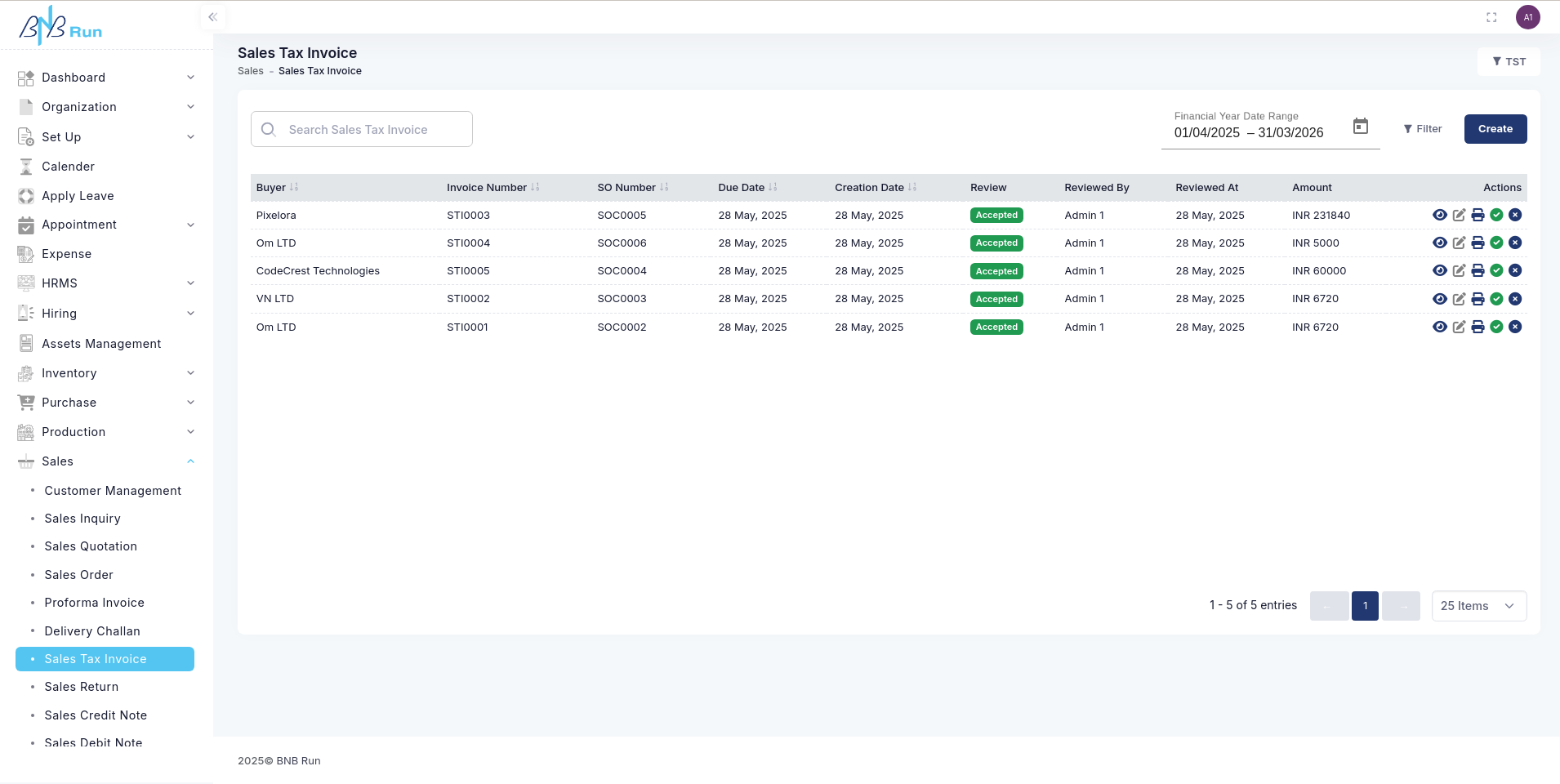View invoice STI0003 with eye icon
This screenshot has width=1560, height=784.
(x=1440, y=215)
